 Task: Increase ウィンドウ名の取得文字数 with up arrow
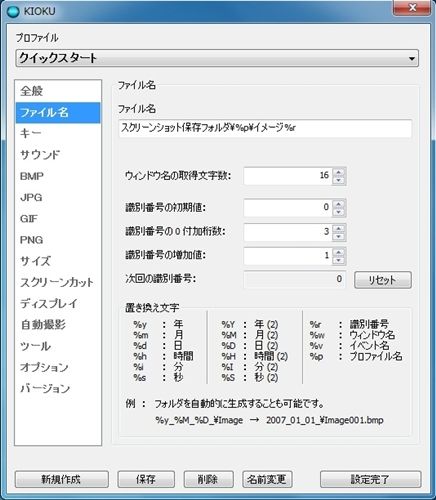(339, 172)
